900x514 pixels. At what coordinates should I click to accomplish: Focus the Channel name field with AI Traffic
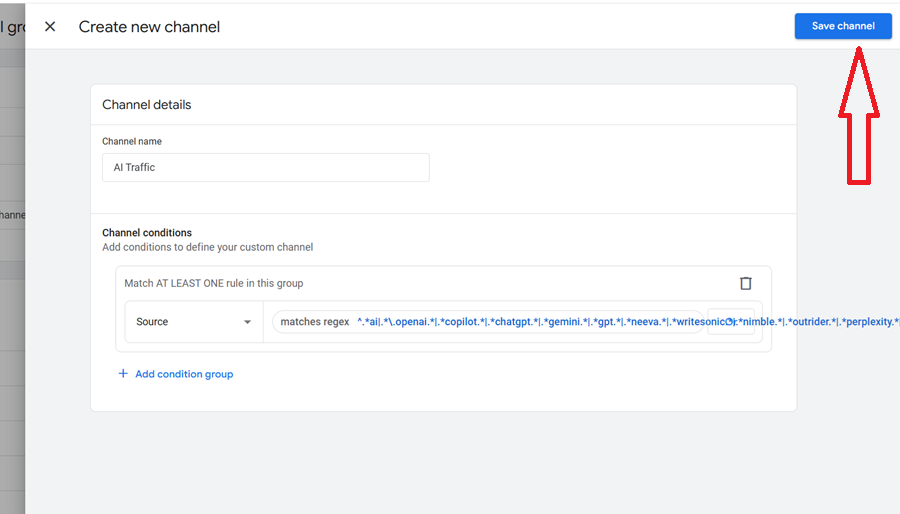pos(265,168)
